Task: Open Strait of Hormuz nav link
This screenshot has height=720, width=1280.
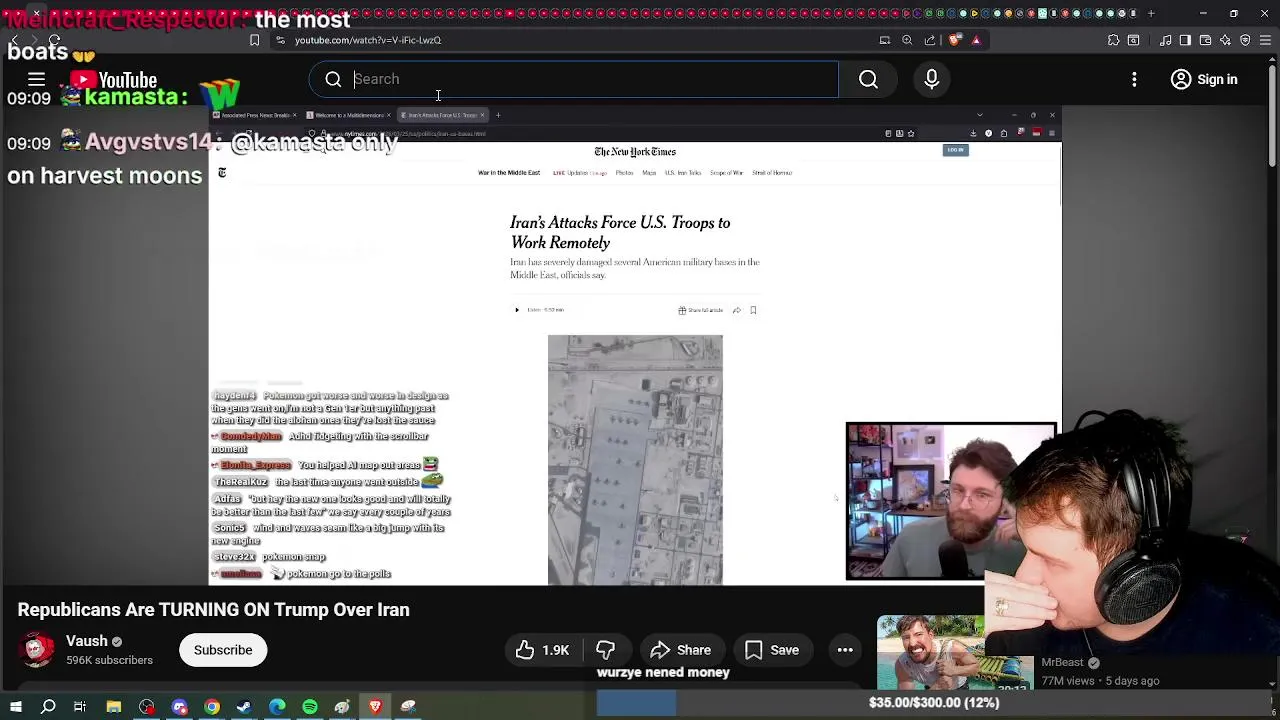Action: 772,173
